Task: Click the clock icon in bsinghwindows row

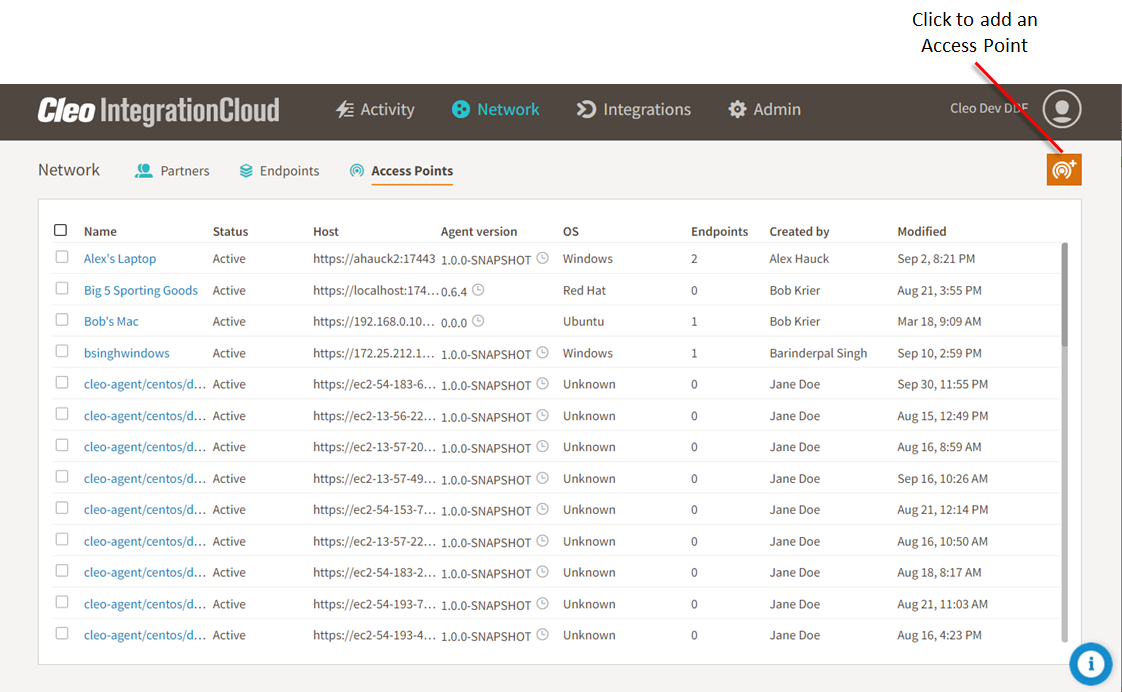Action: click(x=543, y=353)
